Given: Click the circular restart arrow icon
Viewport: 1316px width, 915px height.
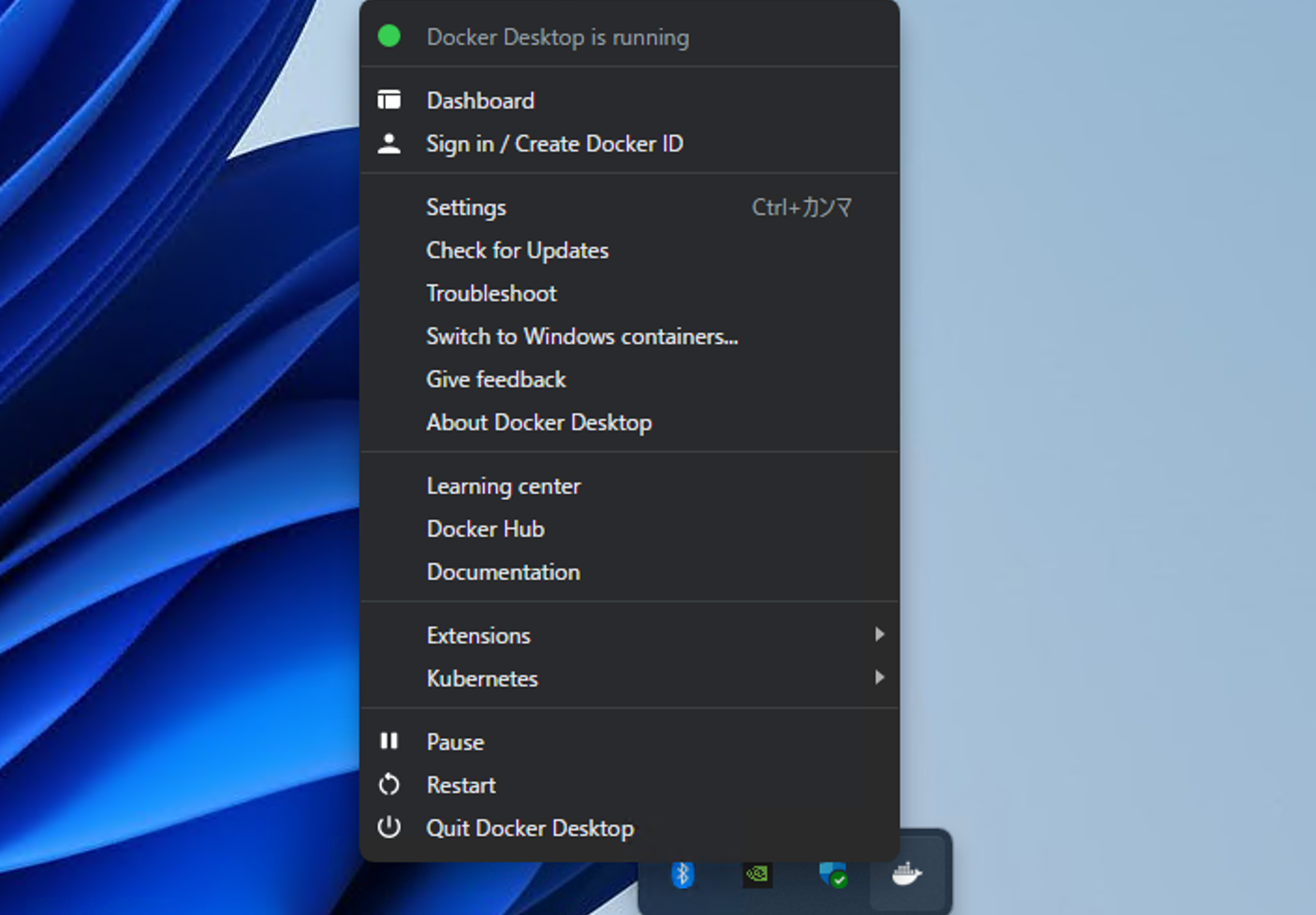Looking at the screenshot, I should pyautogui.click(x=389, y=784).
